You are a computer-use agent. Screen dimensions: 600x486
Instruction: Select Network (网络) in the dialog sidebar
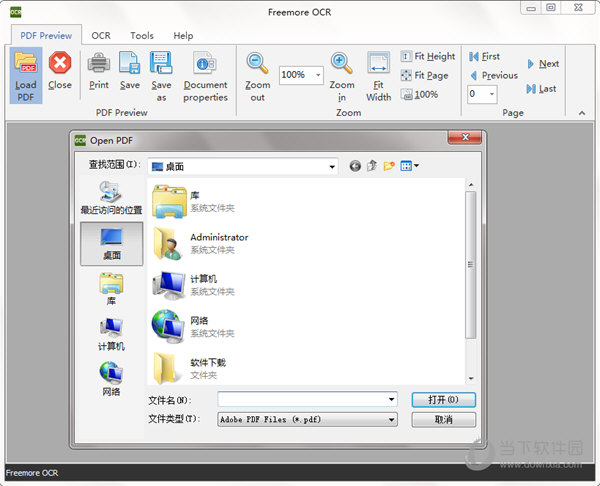click(x=111, y=379)
